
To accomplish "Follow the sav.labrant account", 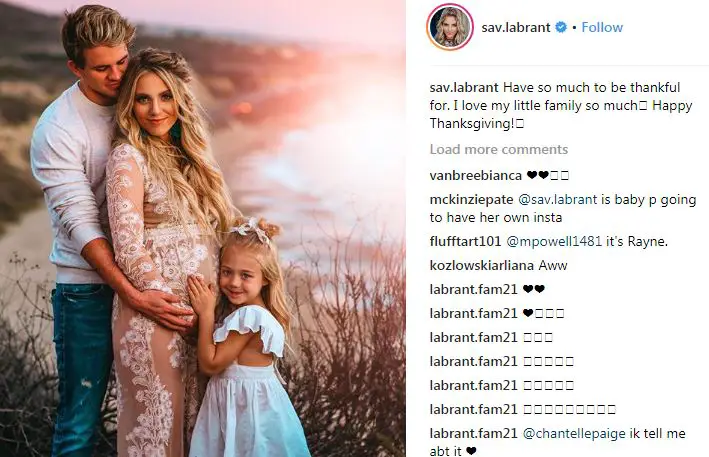I will tap(602, 27).
